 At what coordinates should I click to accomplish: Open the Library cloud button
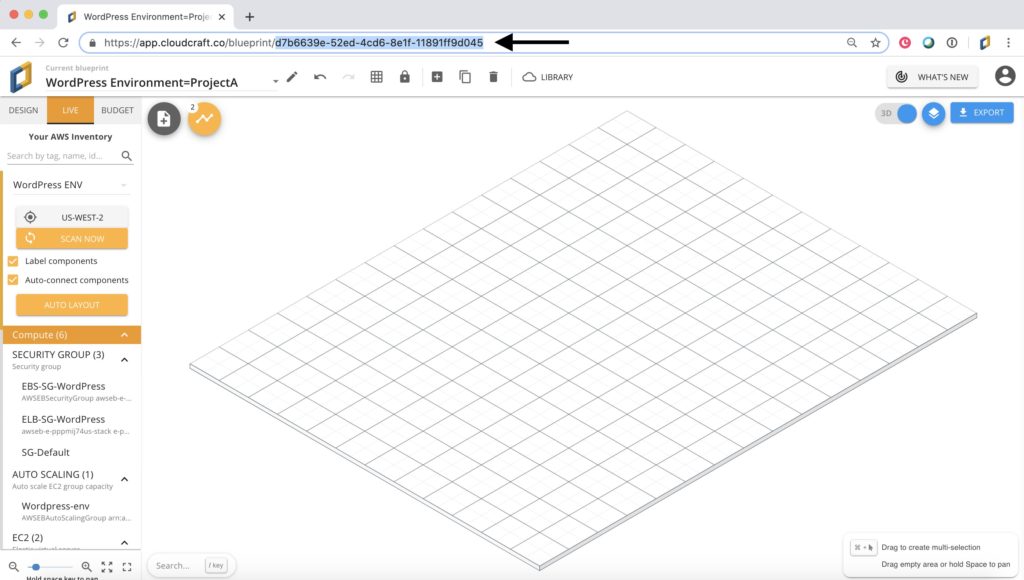click(548, 77)
